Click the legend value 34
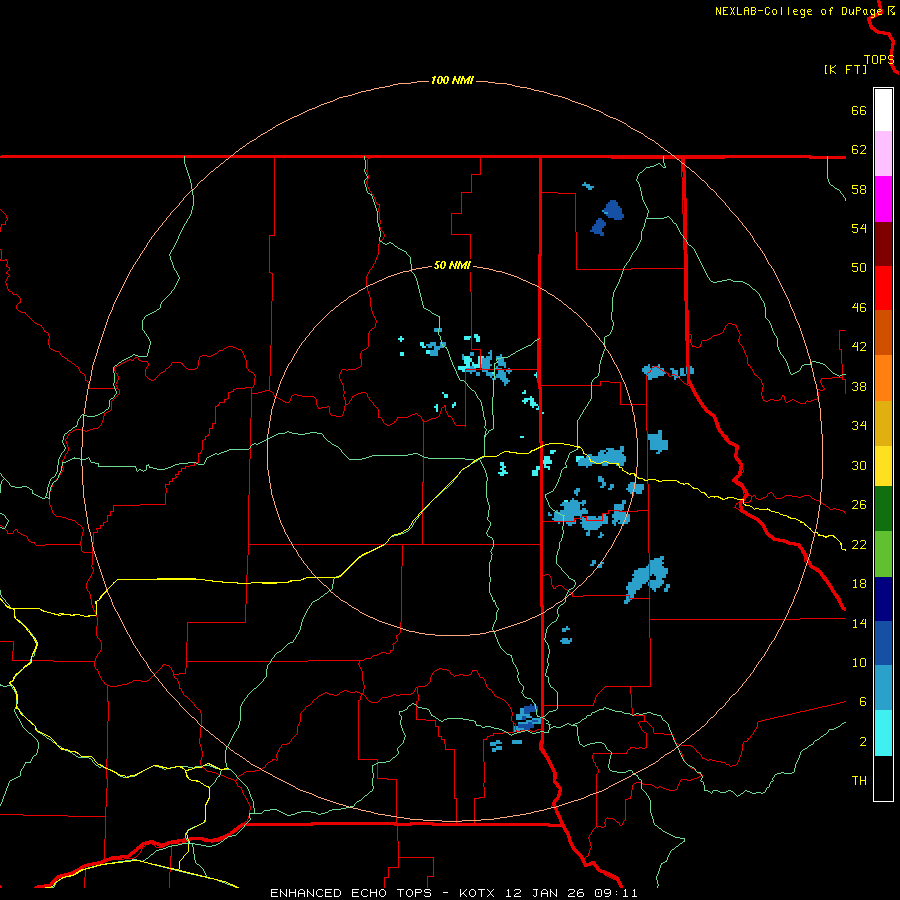The width and height of the screenshot is (900, 900). coord(859,426)
